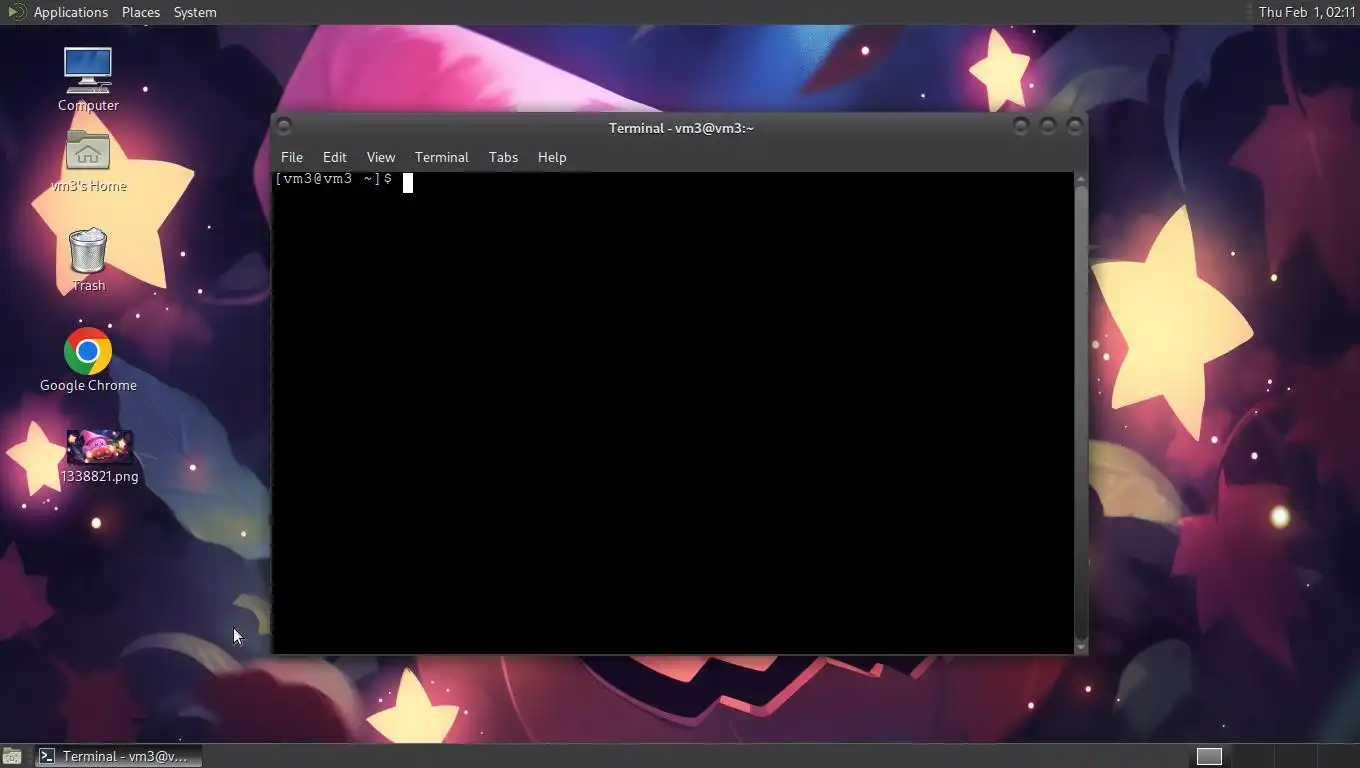Image resolution: width=1360 pixels, height=768 pixels.
Task: Select the Google Chrome desktop icon
Action: 88,359
